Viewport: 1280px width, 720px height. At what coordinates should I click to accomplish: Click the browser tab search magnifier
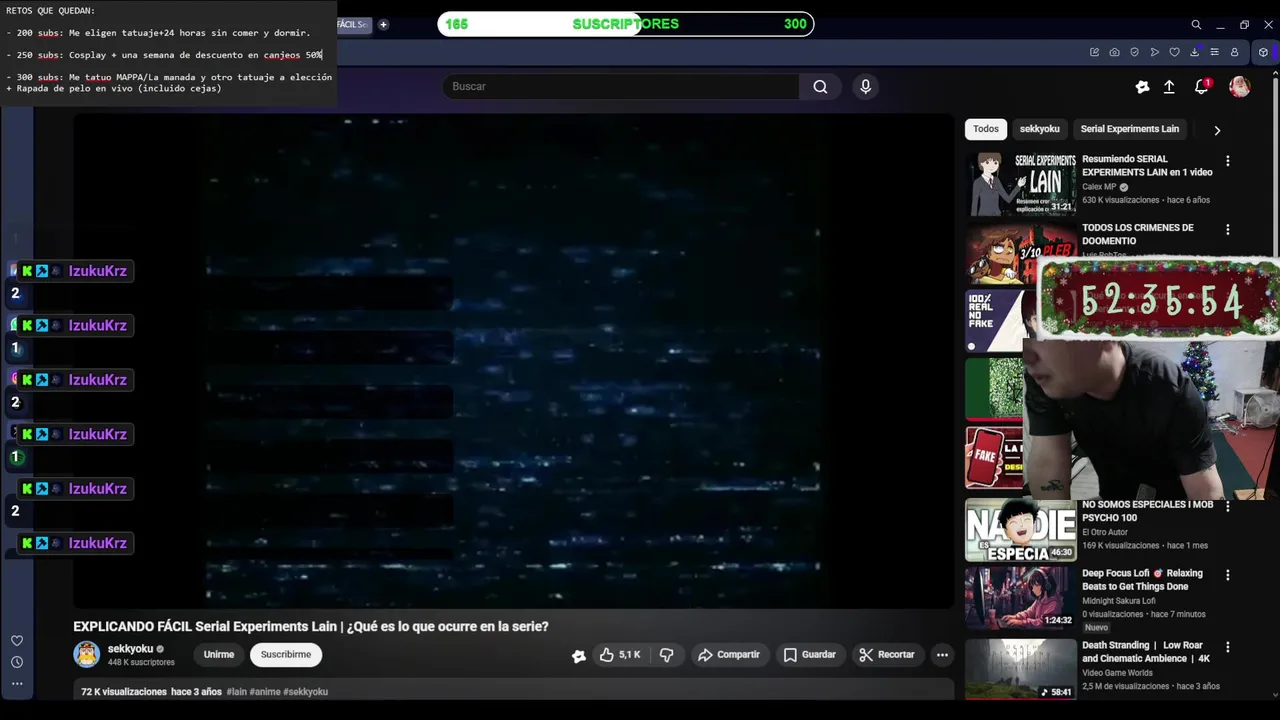1196,24
